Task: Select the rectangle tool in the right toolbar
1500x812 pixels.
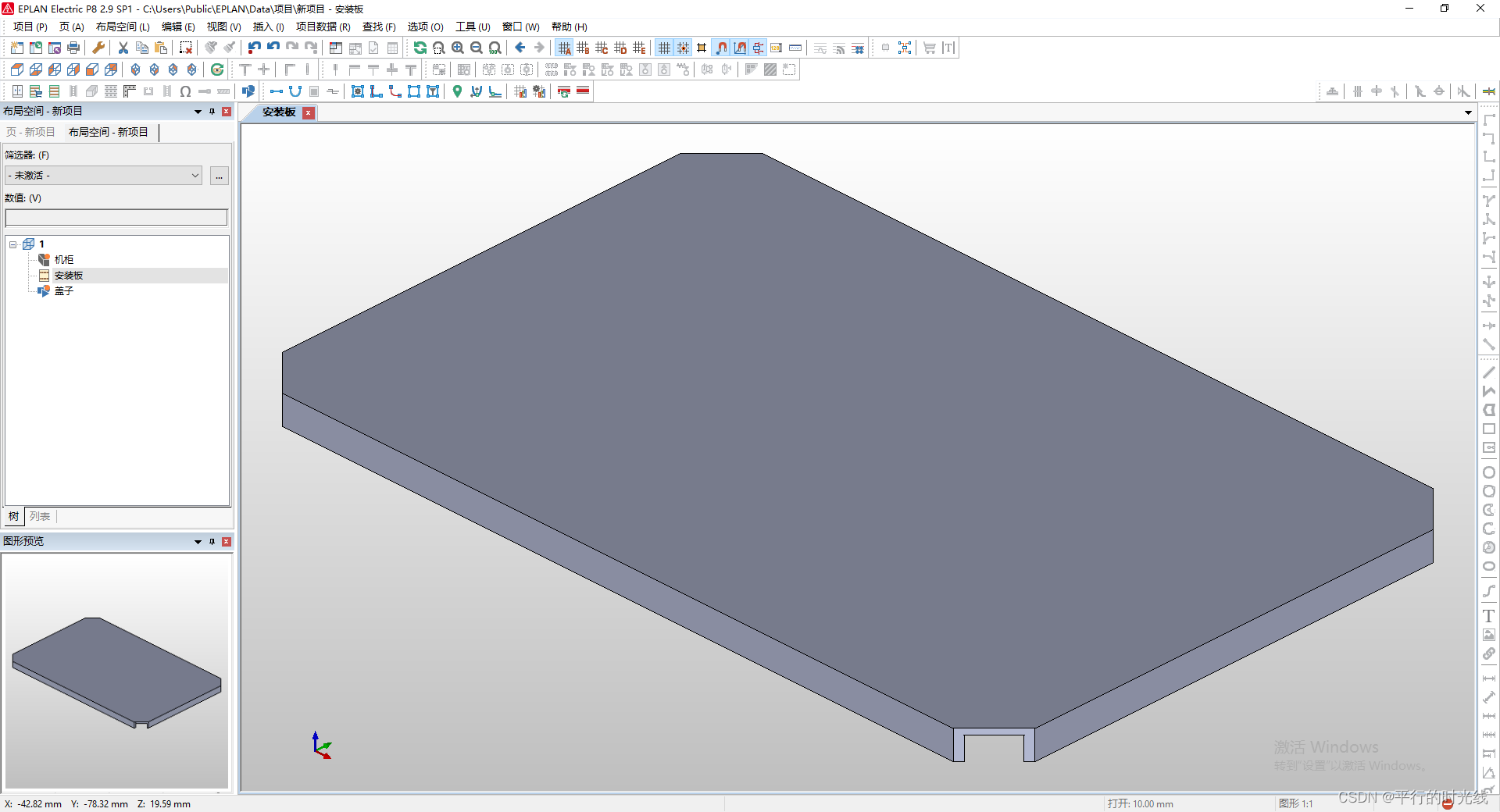Action: click(x=1489, y=429)
